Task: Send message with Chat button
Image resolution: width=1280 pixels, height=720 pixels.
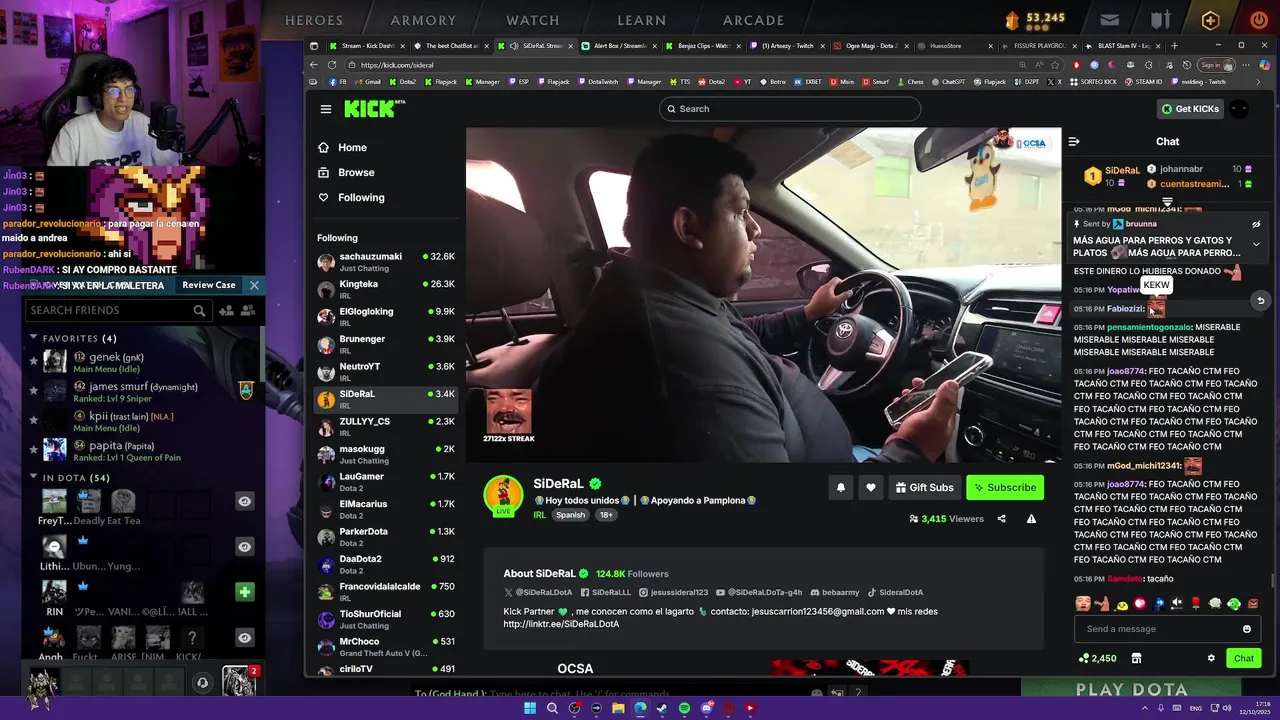Action: 1244,658
